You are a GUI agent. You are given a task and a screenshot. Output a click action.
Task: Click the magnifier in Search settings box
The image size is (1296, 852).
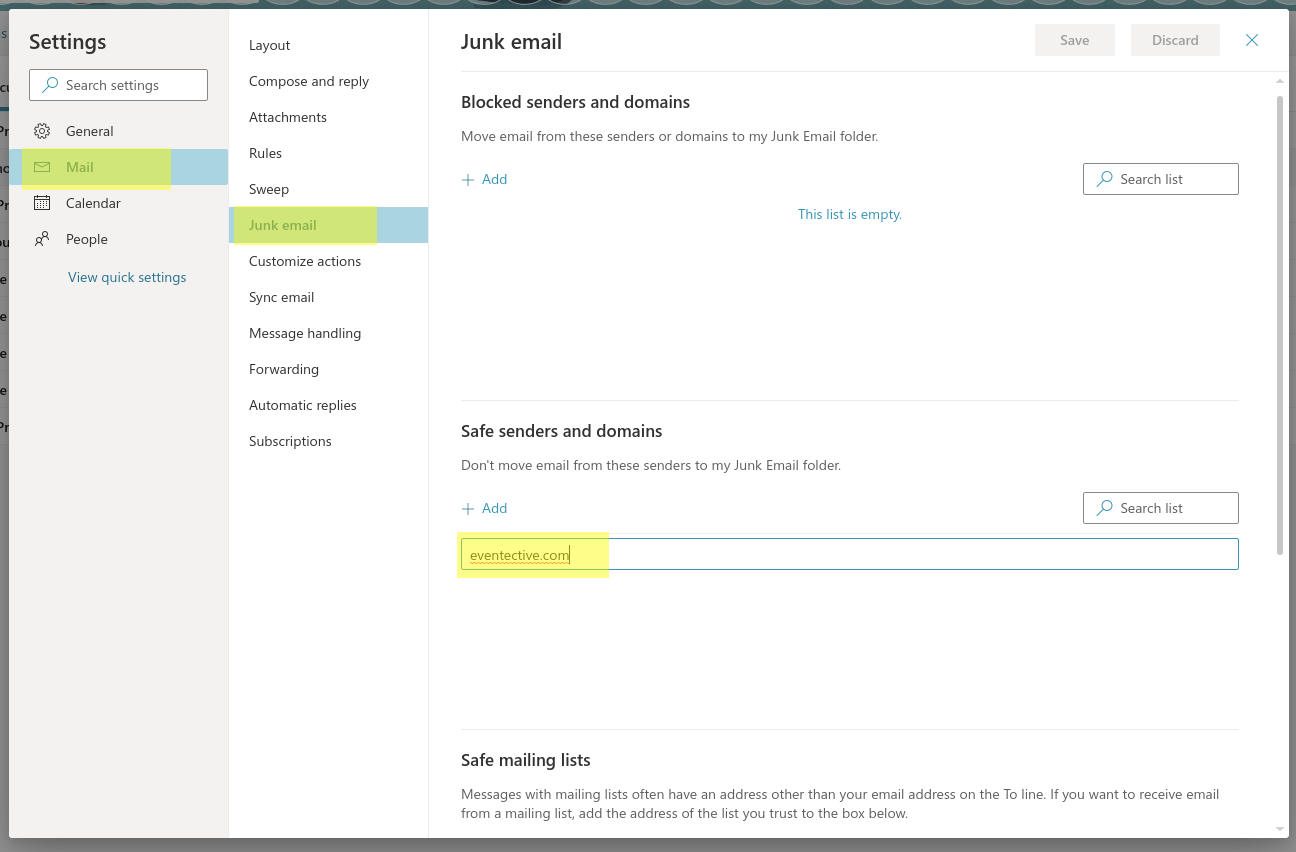(x=49, y=85)
